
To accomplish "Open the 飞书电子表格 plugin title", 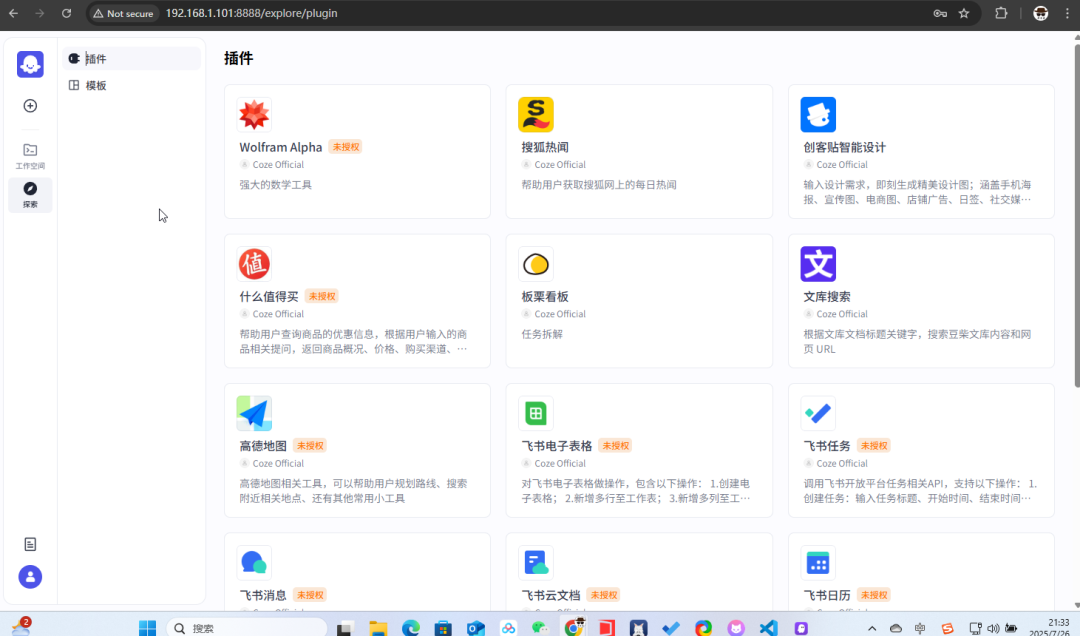I will click(557, 446).
